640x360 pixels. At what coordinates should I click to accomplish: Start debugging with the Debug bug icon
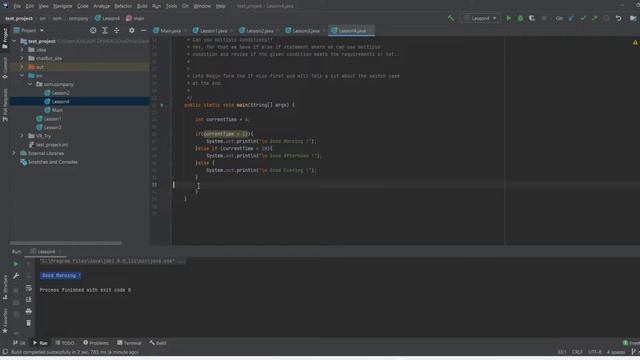520,18
